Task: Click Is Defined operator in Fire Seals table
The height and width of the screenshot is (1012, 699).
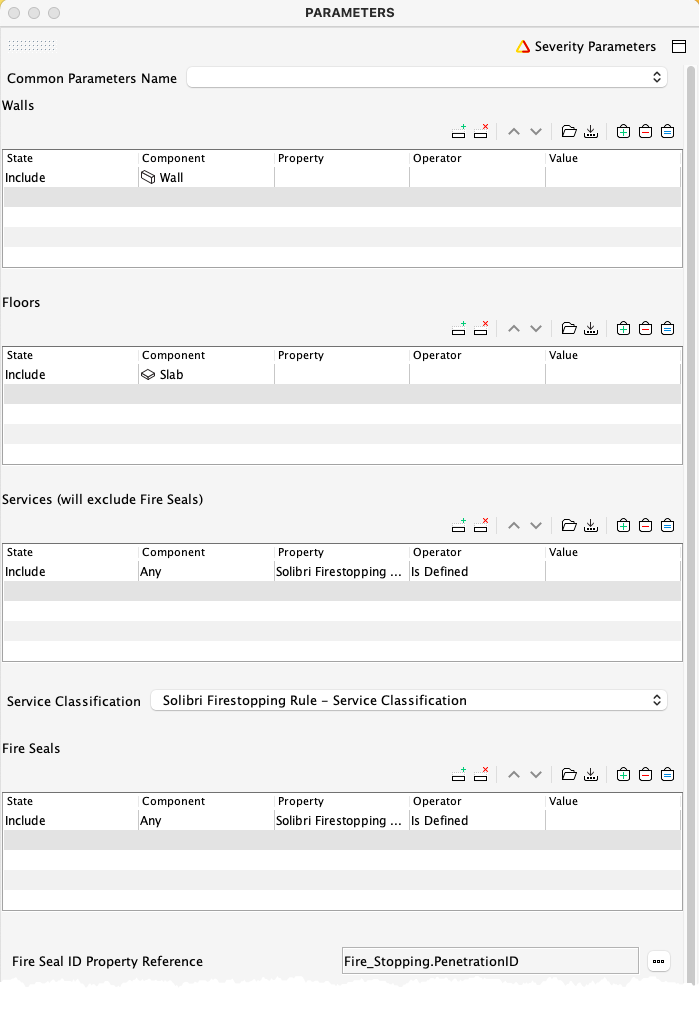Action: [x=477, y=820]
